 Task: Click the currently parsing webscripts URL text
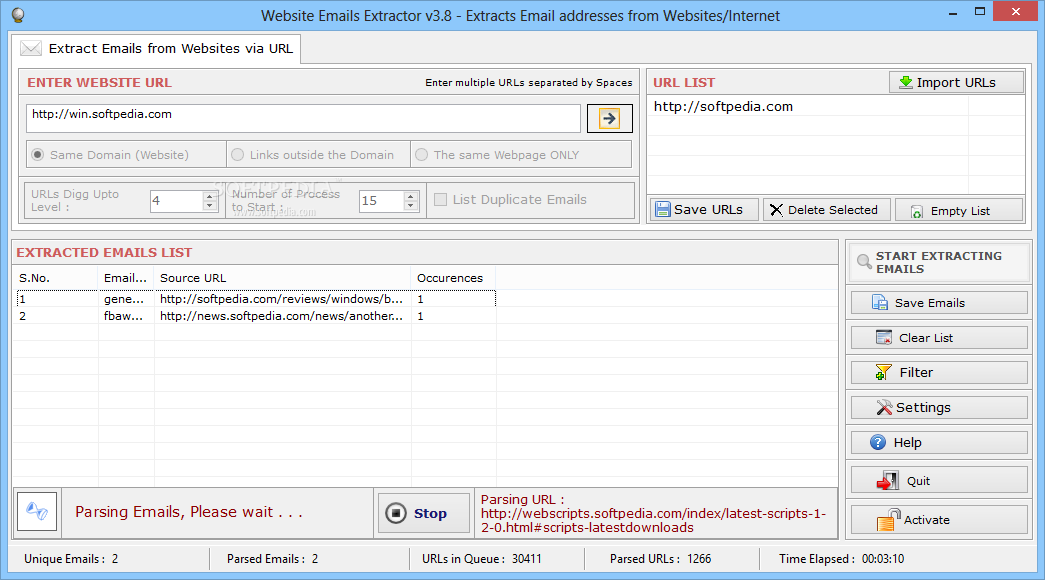653,520
